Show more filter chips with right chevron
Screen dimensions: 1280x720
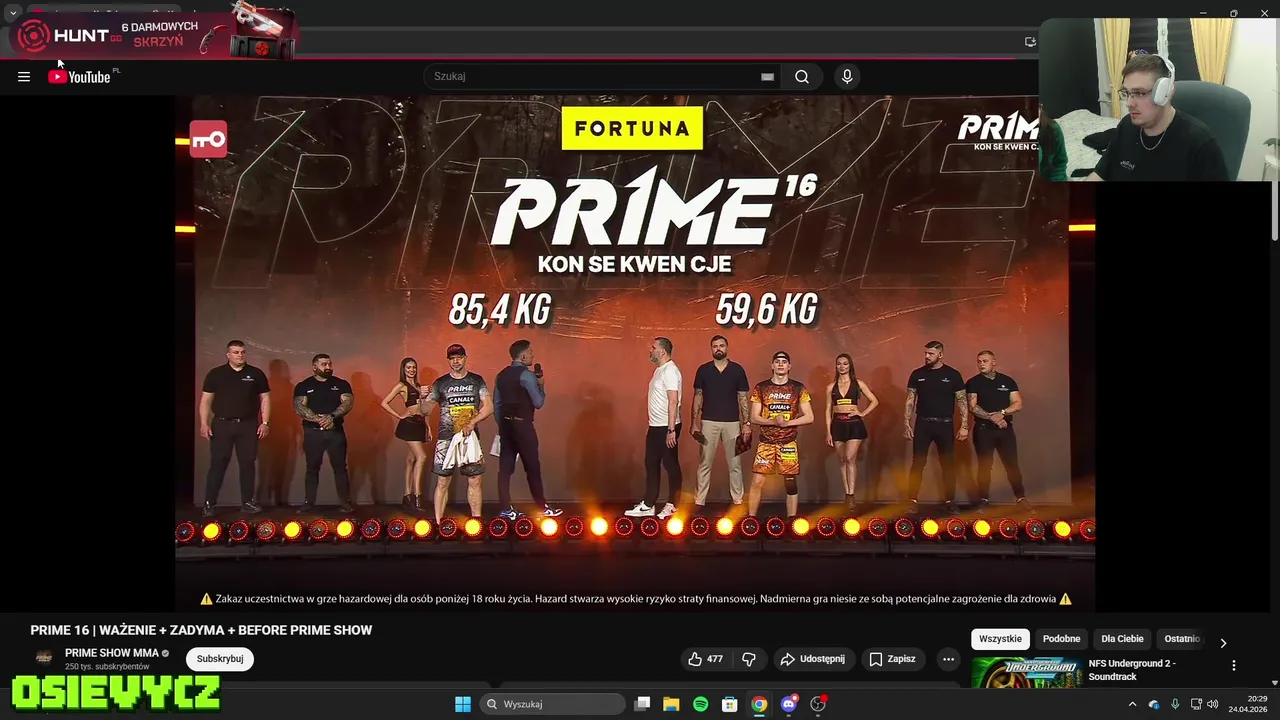[1223, 642]
